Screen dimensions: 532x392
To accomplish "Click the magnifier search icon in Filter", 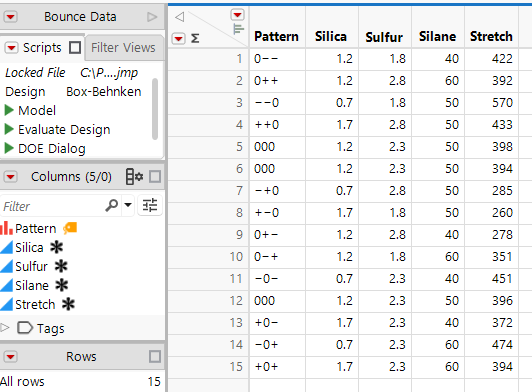I will (x=112, y=205).
